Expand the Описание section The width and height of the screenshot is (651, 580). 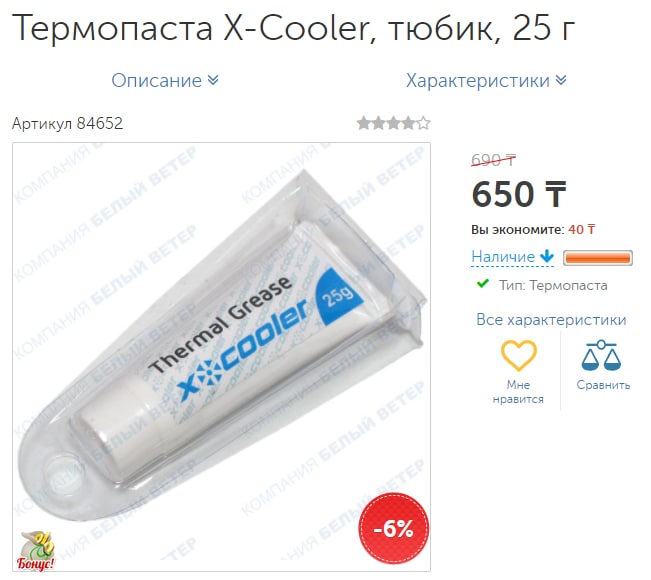(165, 81)
